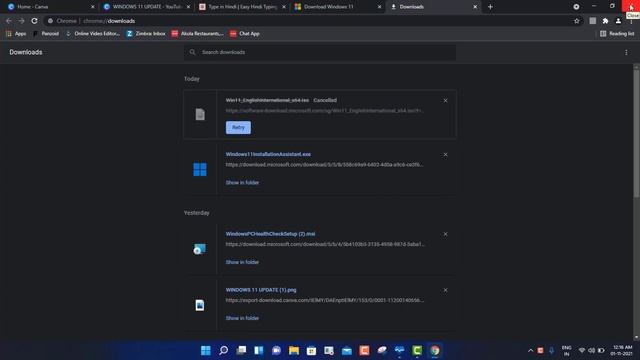Open the Chrome extensions puzzle icon

click(x=606, y=21)
